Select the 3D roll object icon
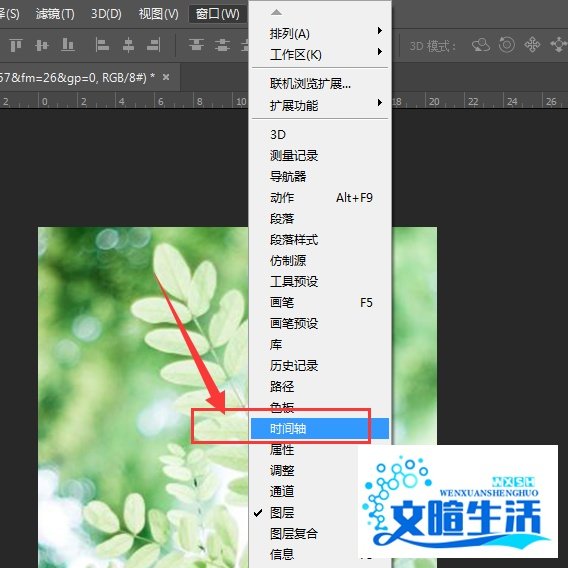This screenshot has height=568, width=568. 507,45
